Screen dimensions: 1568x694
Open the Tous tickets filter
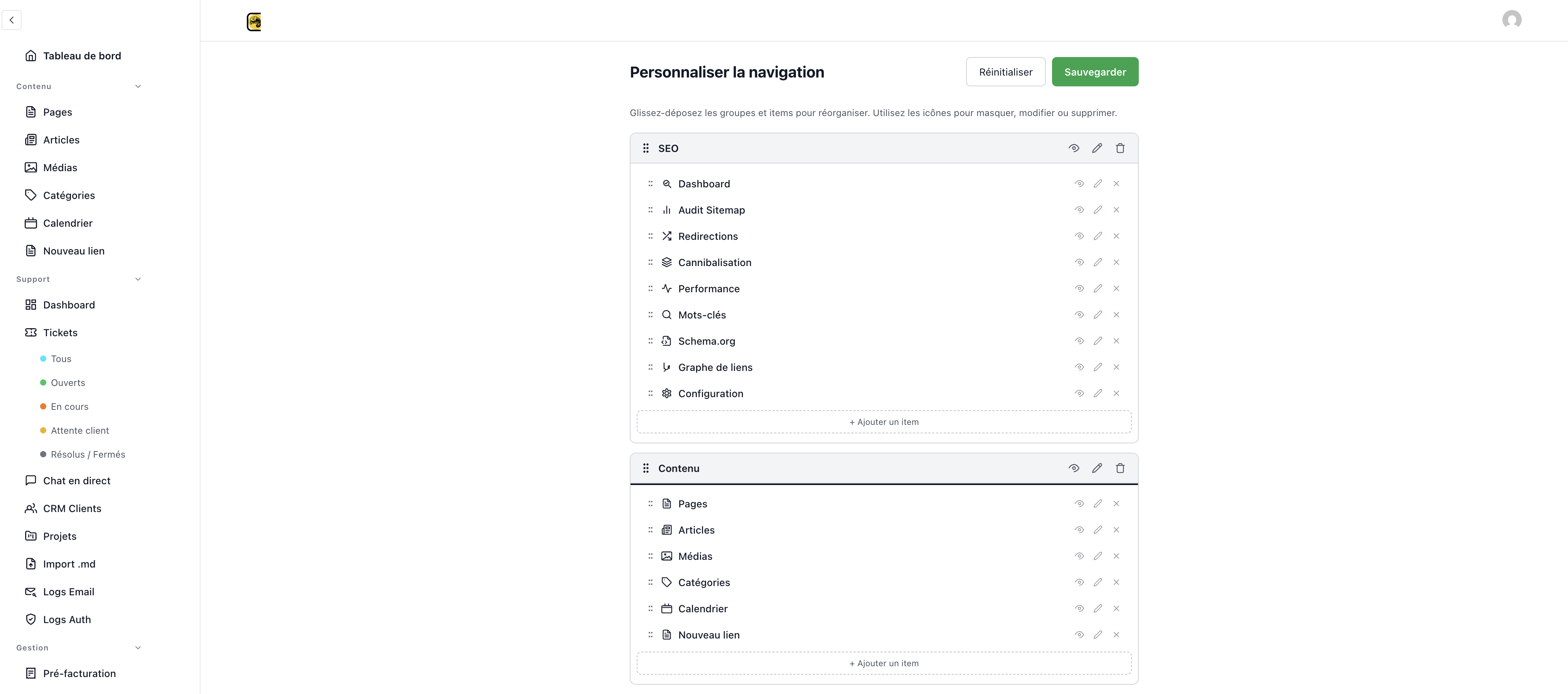point(61,359)
